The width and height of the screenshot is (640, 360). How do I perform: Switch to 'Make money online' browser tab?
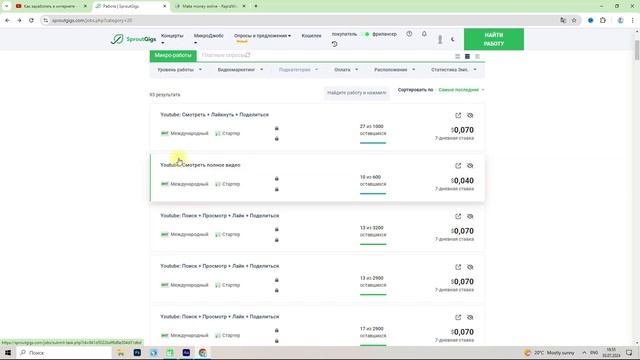click(209, 6)
